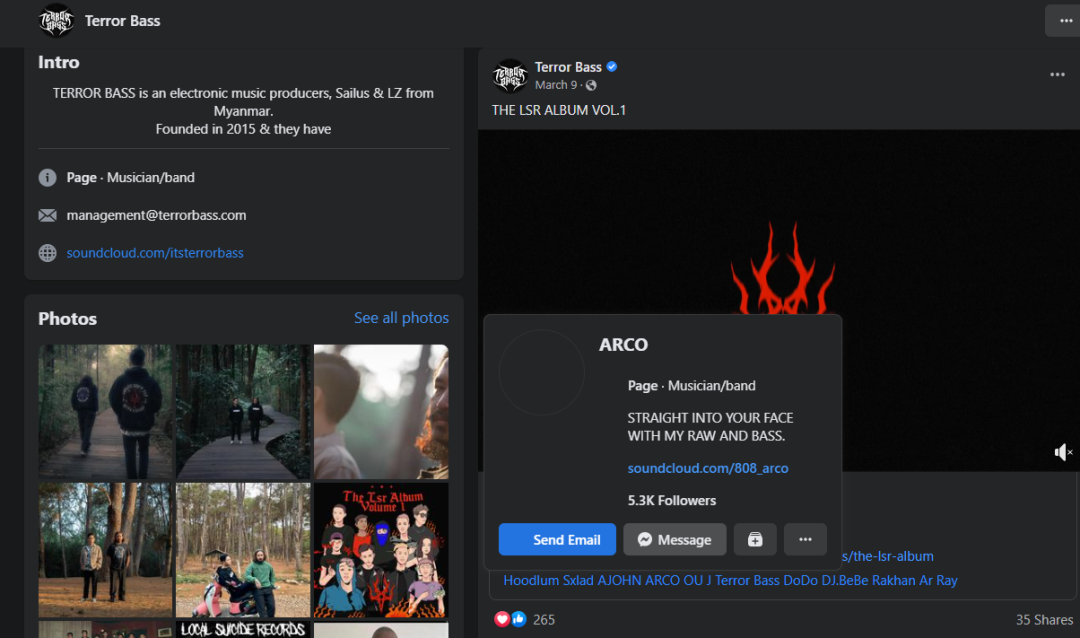Image resolution: width=1080 pixels, height=638 pixels.
Task: Click the 5.3K Followers text
Action: coord(672,501)
